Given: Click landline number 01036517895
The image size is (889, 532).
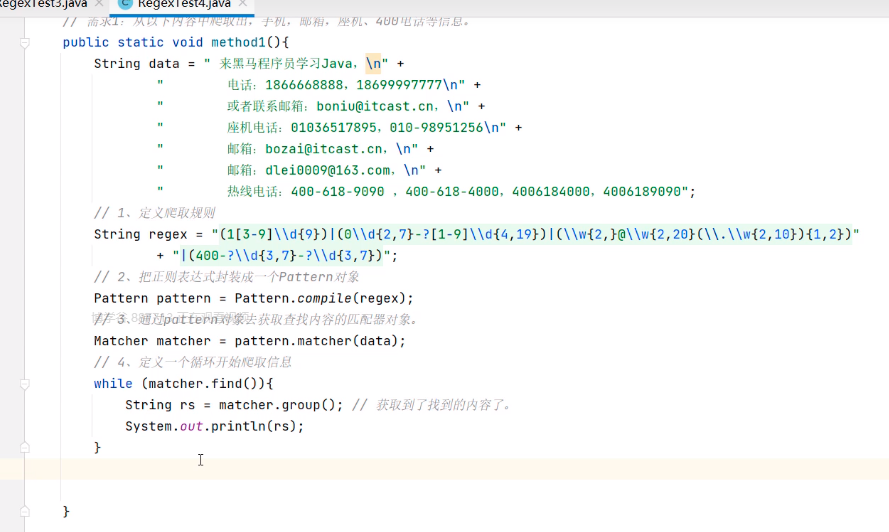Looking at the screenshot, I should click(333, 128).
